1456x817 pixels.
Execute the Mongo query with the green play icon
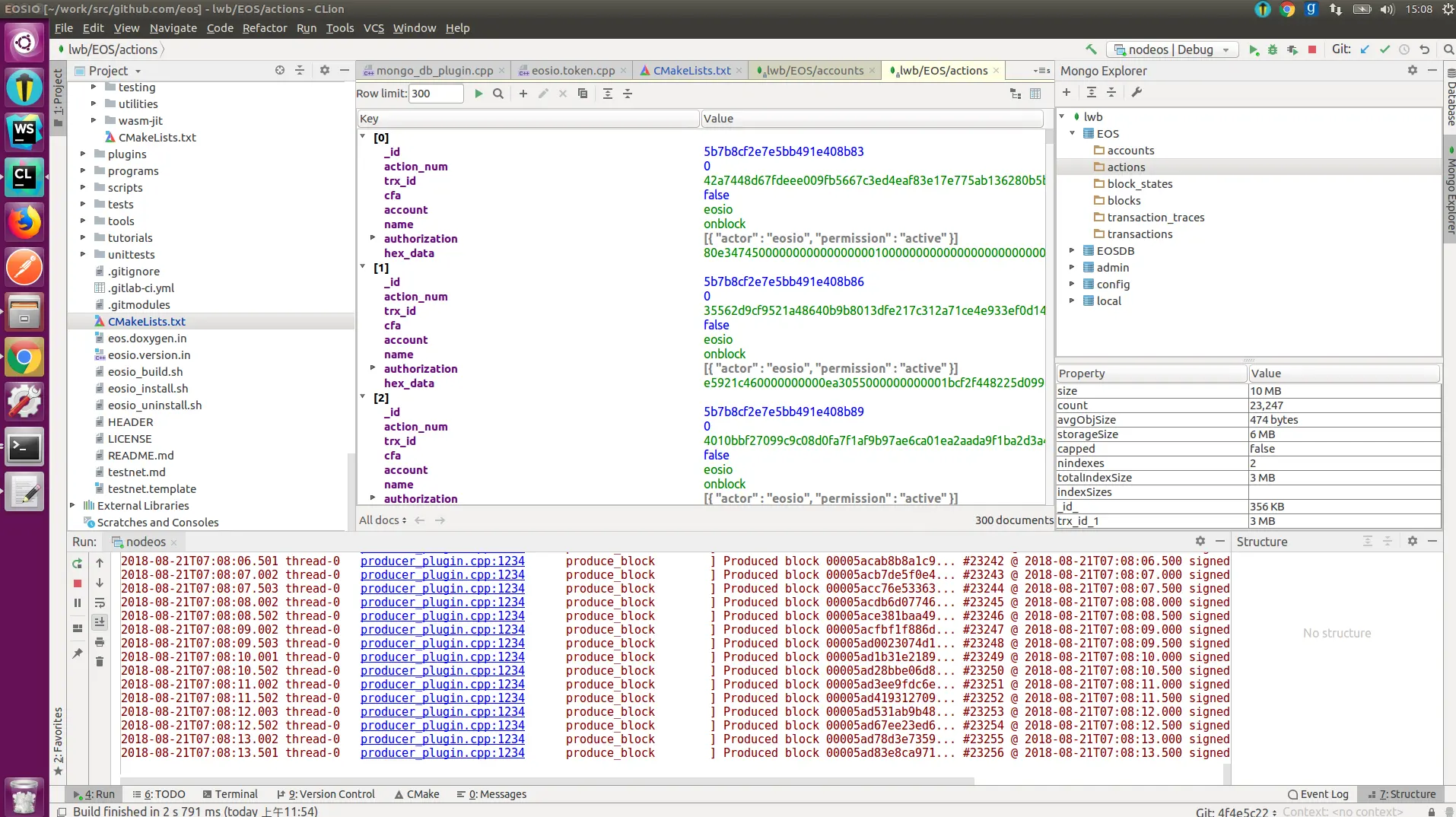tap(478, 94)
